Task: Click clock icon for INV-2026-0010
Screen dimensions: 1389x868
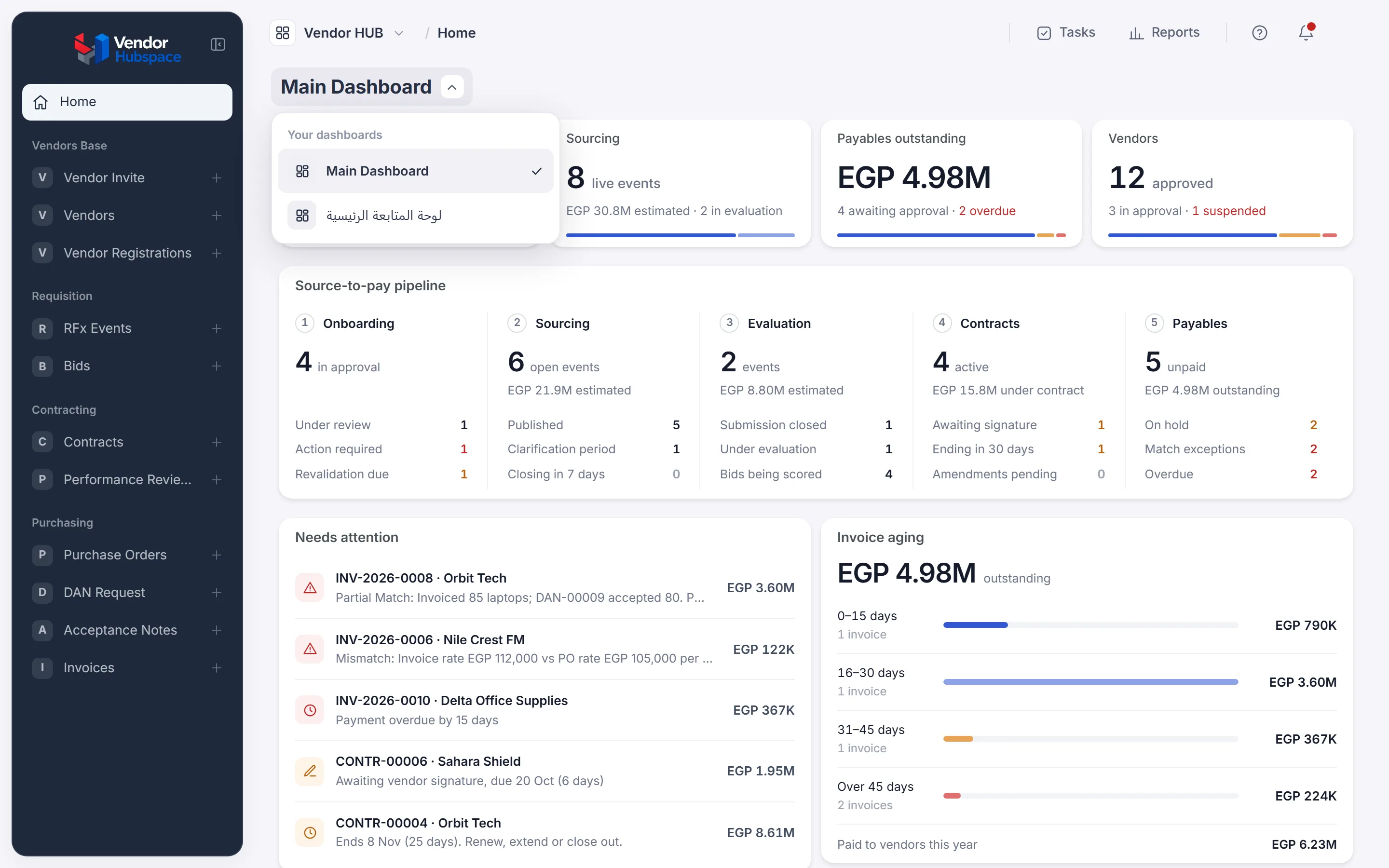Action: click(x=310, y=710)
